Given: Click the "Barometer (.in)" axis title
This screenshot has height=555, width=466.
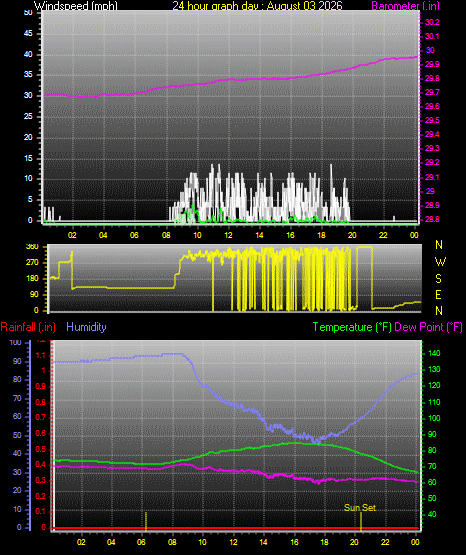Looking at the screenshot, I should 405,6.
